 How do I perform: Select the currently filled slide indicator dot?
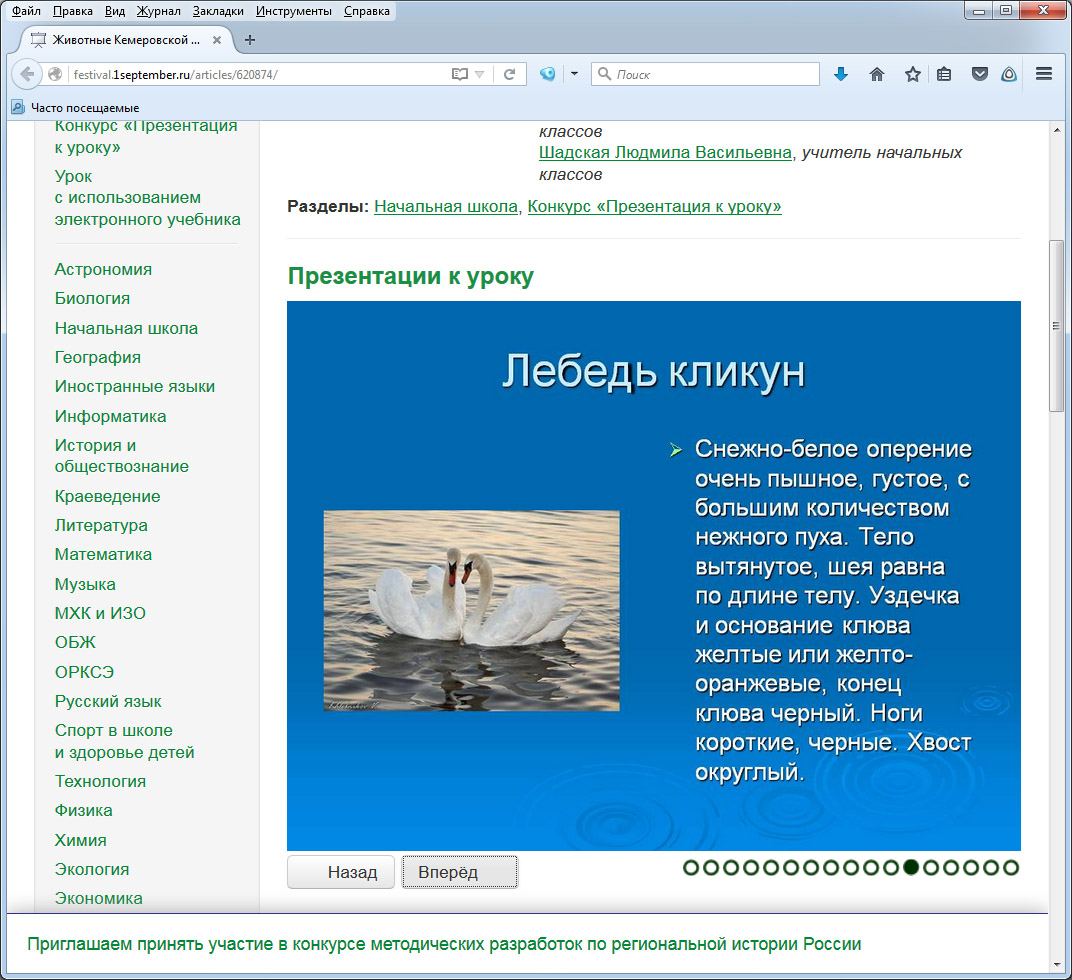click(911, 868)
